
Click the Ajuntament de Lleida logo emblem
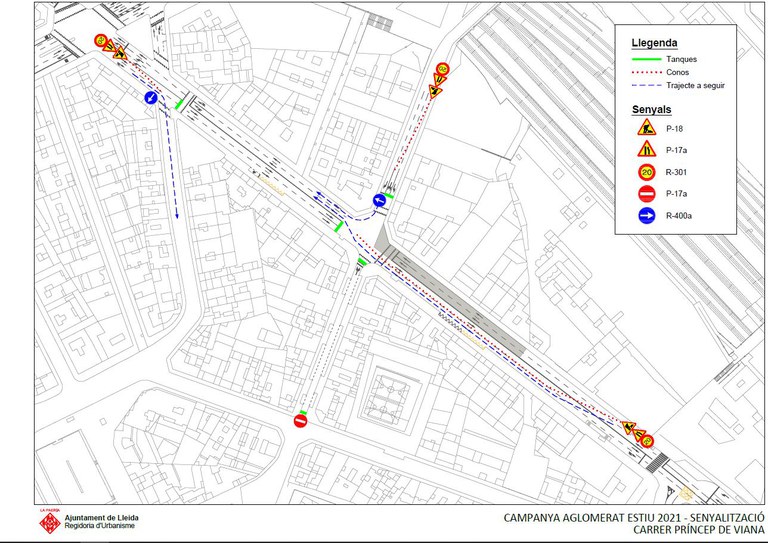point(49,524)
